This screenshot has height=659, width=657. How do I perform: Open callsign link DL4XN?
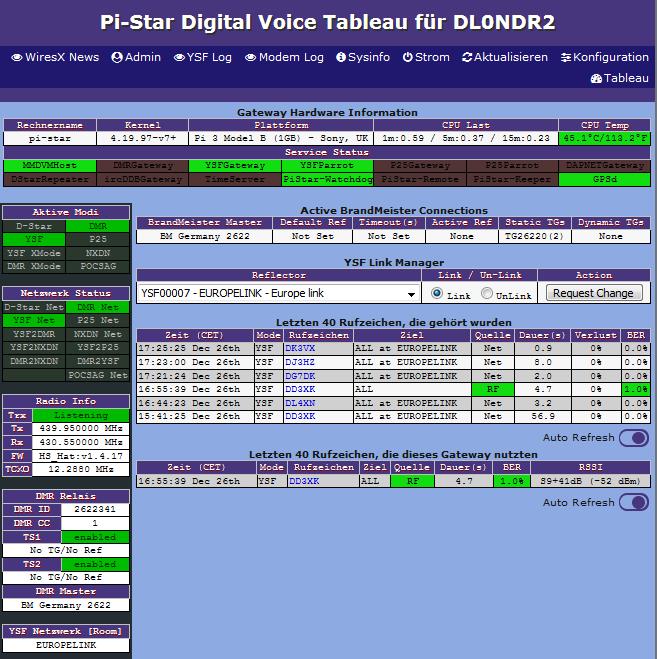click(300, 403)
